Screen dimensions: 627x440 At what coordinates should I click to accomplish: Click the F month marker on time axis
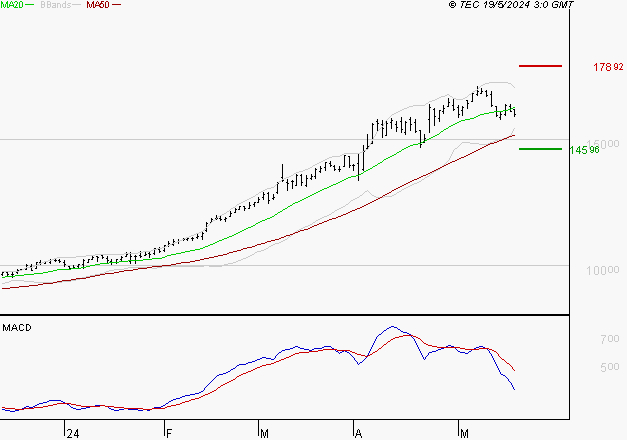coord(169,434)
